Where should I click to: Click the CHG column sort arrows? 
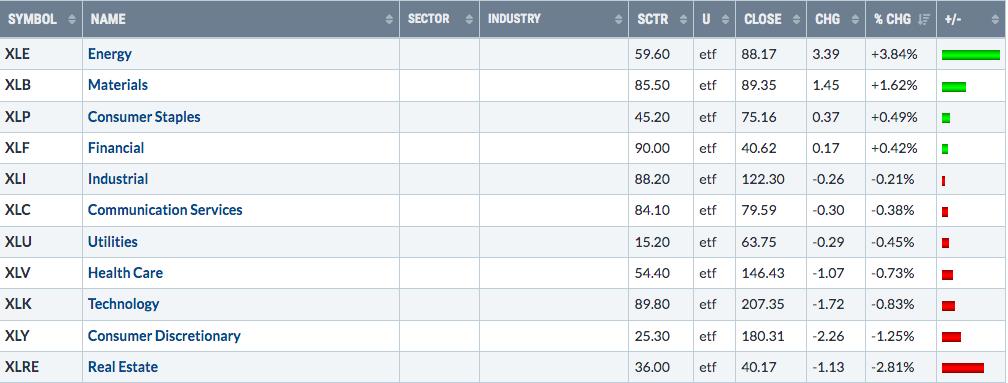pyautogui.click(x=856, y=19)
